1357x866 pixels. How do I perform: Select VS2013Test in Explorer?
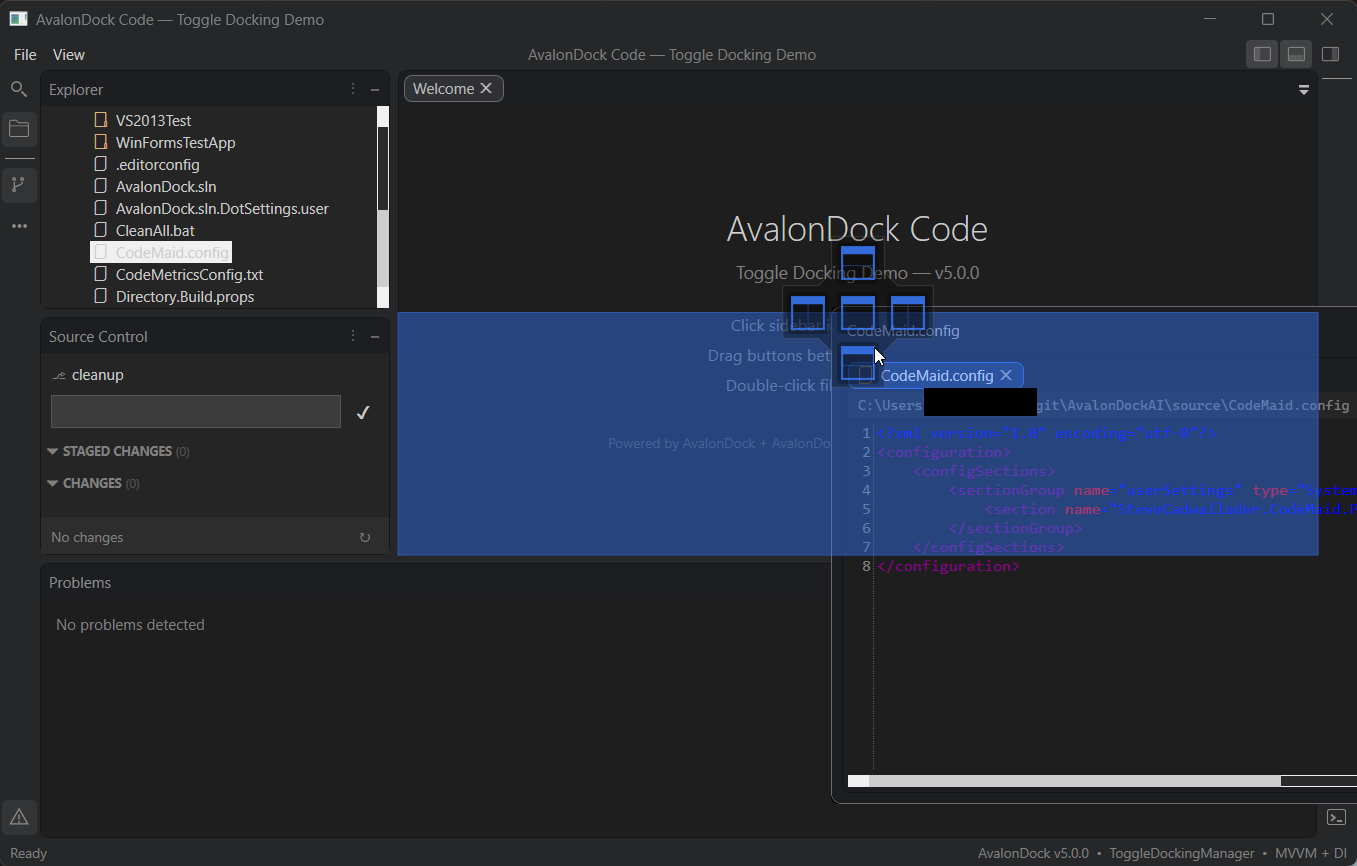153,120
